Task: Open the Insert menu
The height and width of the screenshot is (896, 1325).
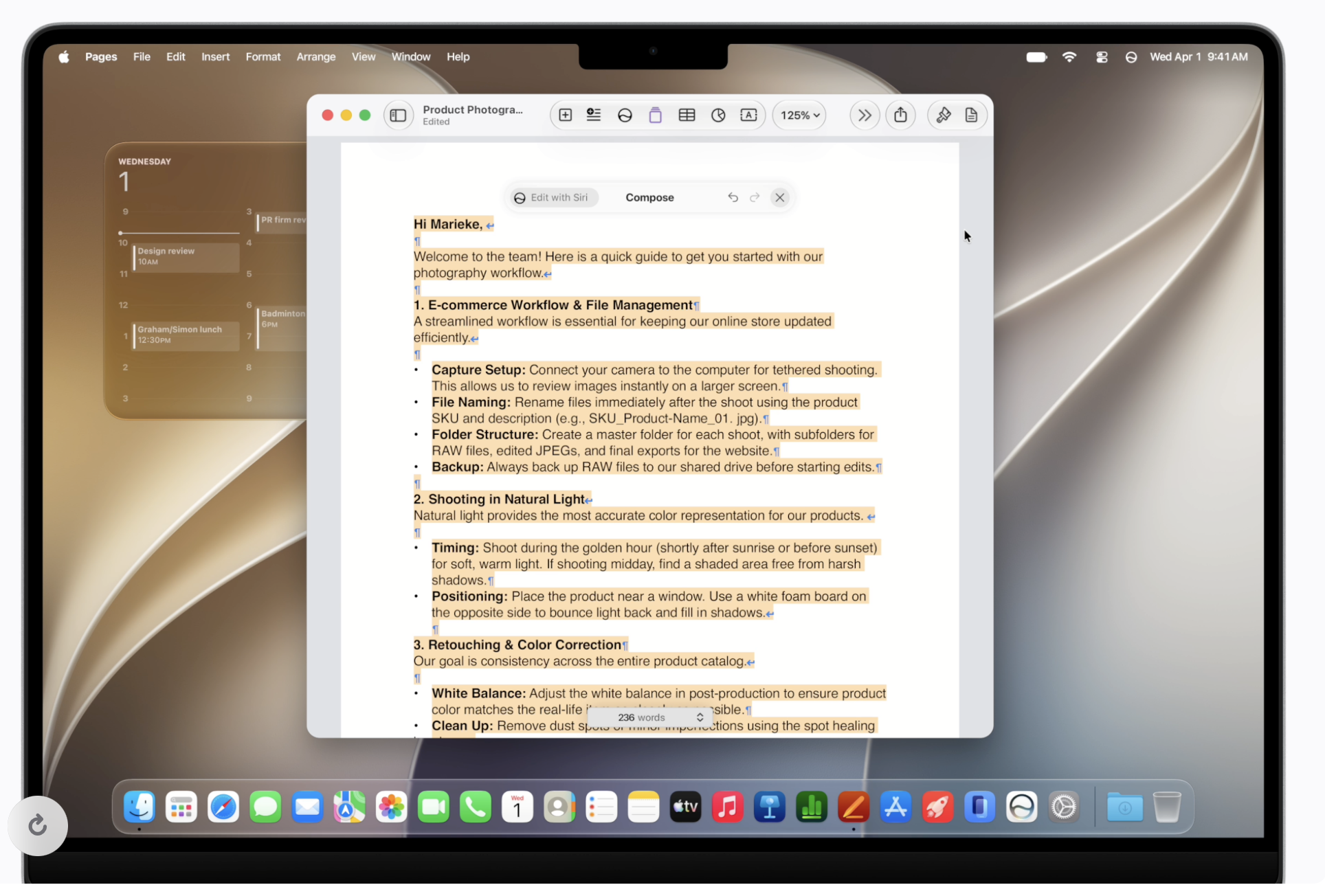Action: pos(215,57)
